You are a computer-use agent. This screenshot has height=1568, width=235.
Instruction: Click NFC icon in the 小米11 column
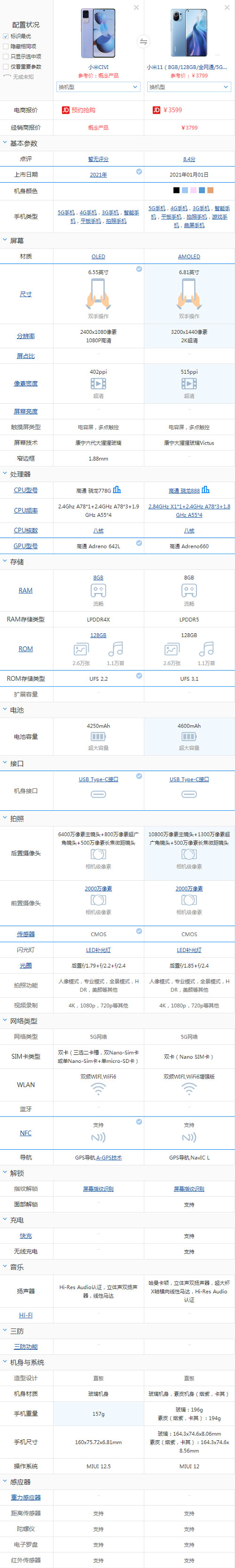point(189,1137)
